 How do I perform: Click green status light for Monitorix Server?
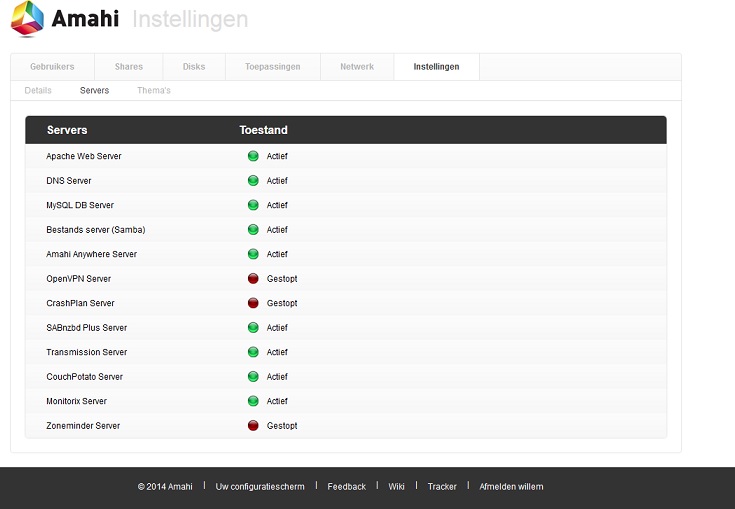(x=253, y=401)
